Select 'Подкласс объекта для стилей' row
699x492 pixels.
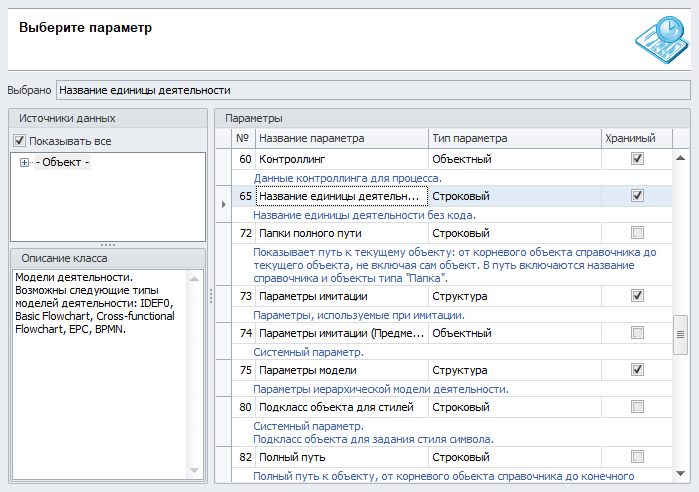[341, 407]
